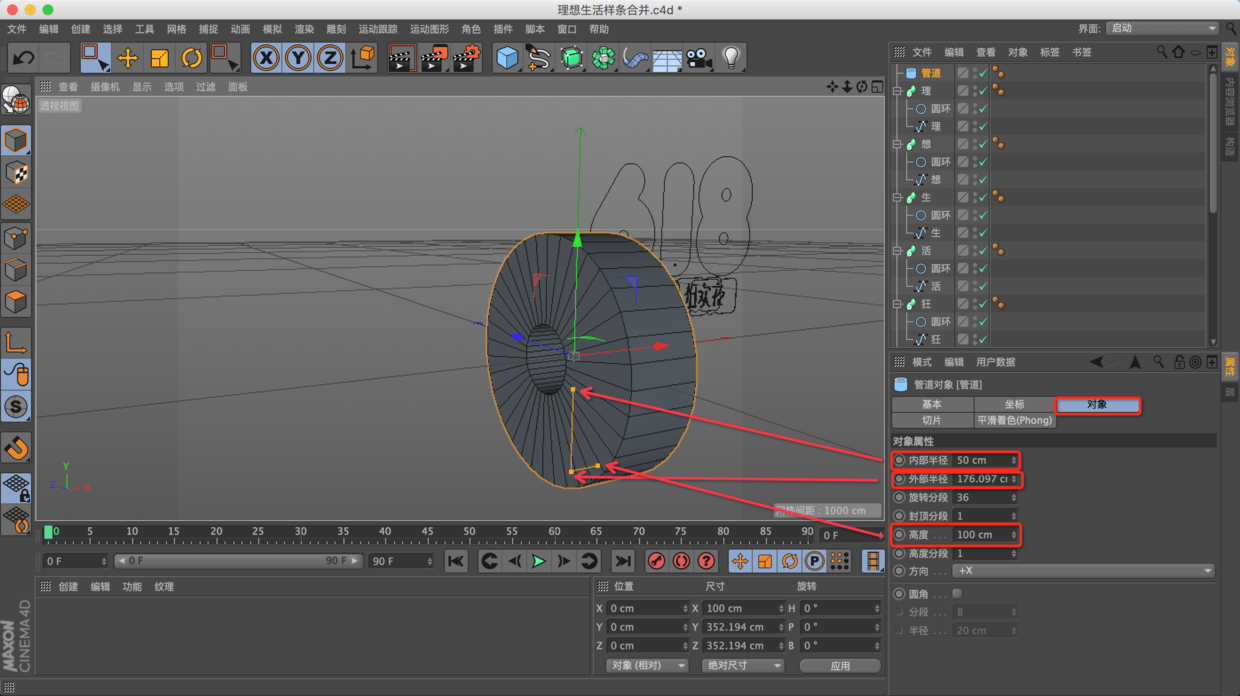Open the array modeling objects icon
The width and height of the screenshot is (1240, 696).
pos(603,58)
